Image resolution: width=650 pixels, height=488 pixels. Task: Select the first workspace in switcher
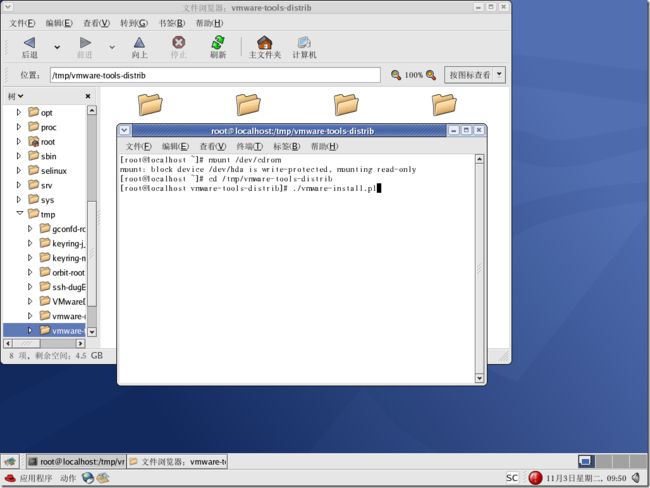586,461
